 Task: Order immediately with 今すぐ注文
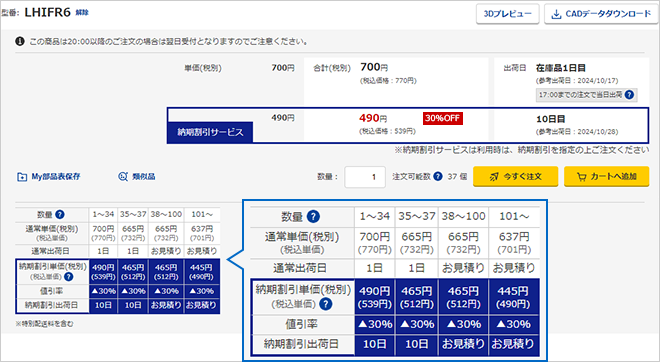[516, 176]
